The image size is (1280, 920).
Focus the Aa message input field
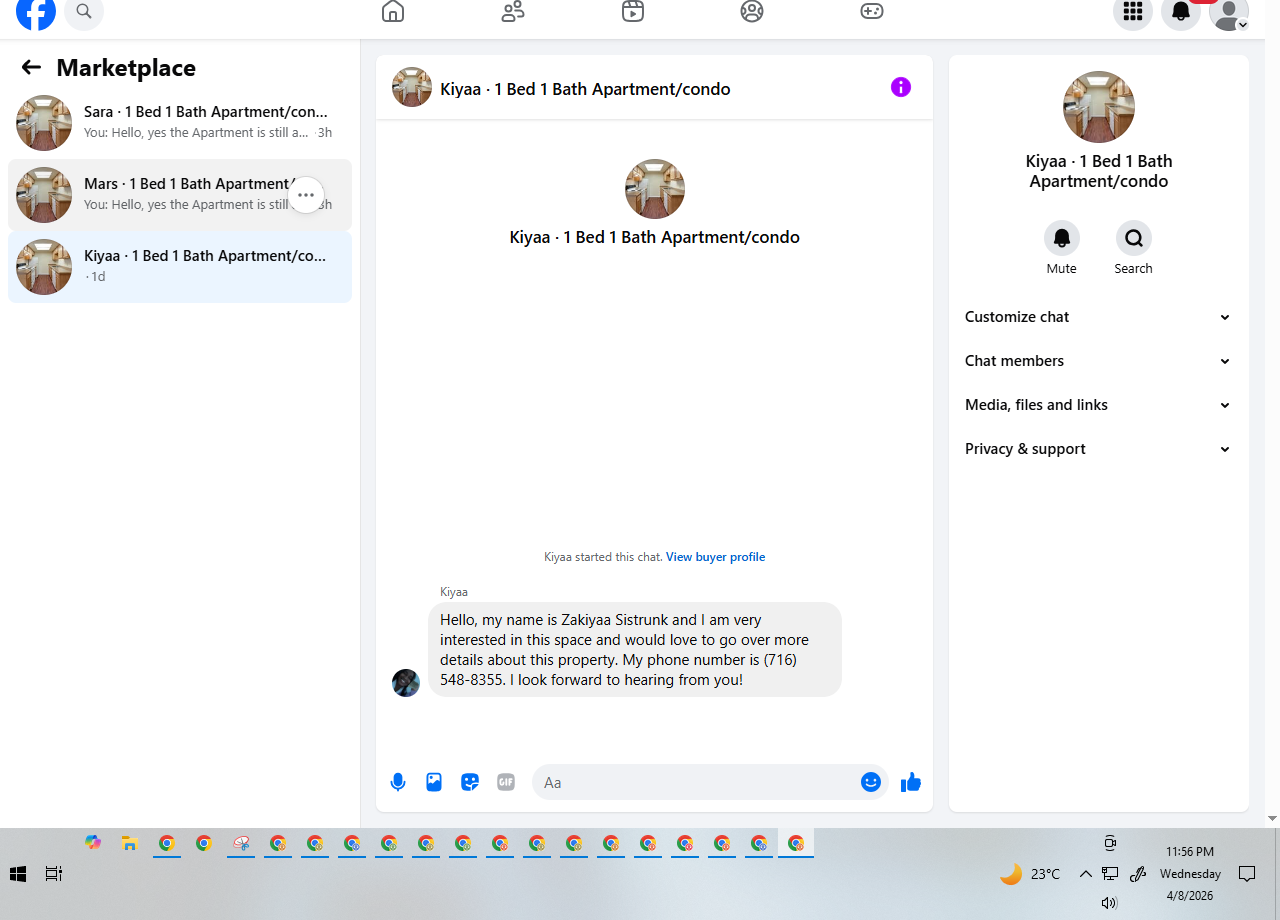696,782
